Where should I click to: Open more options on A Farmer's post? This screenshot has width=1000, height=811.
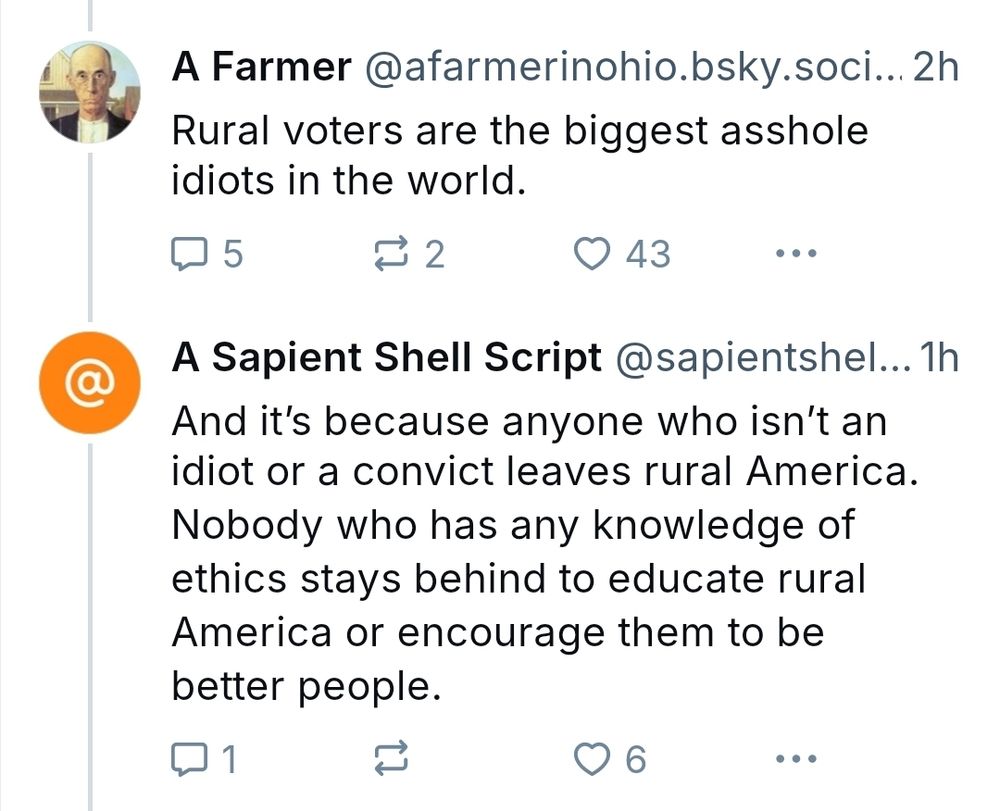795,253
